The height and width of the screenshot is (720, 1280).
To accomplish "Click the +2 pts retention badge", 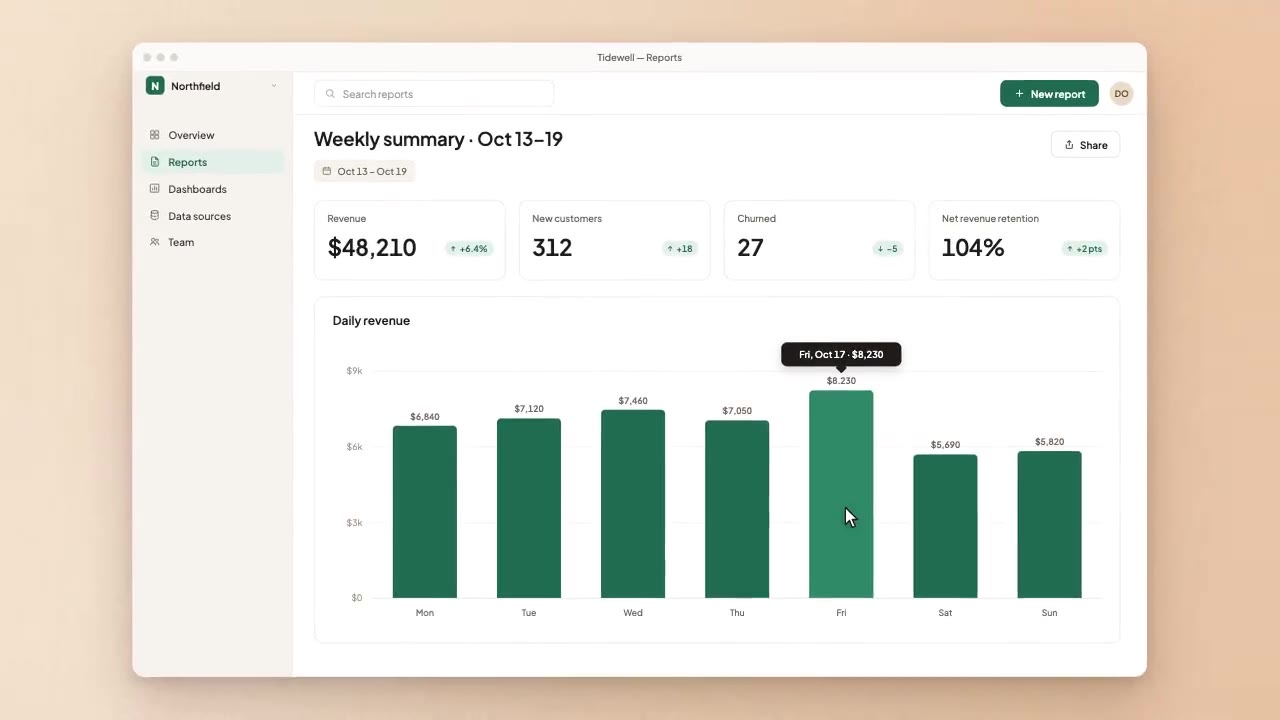I will (x=1084, y=249).
